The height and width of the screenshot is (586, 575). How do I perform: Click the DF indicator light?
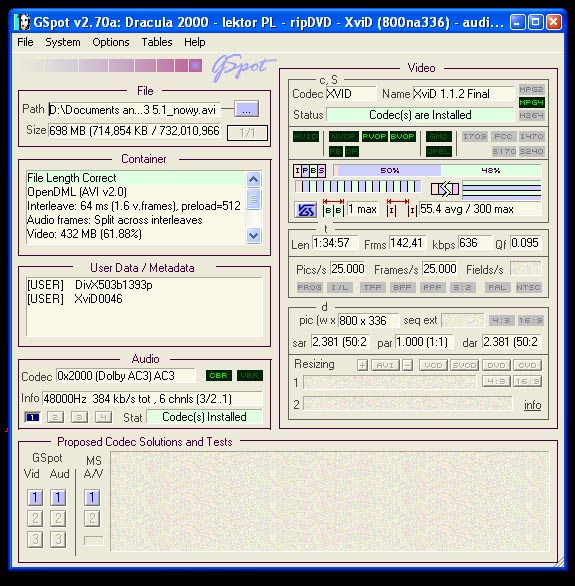(351, 151)
